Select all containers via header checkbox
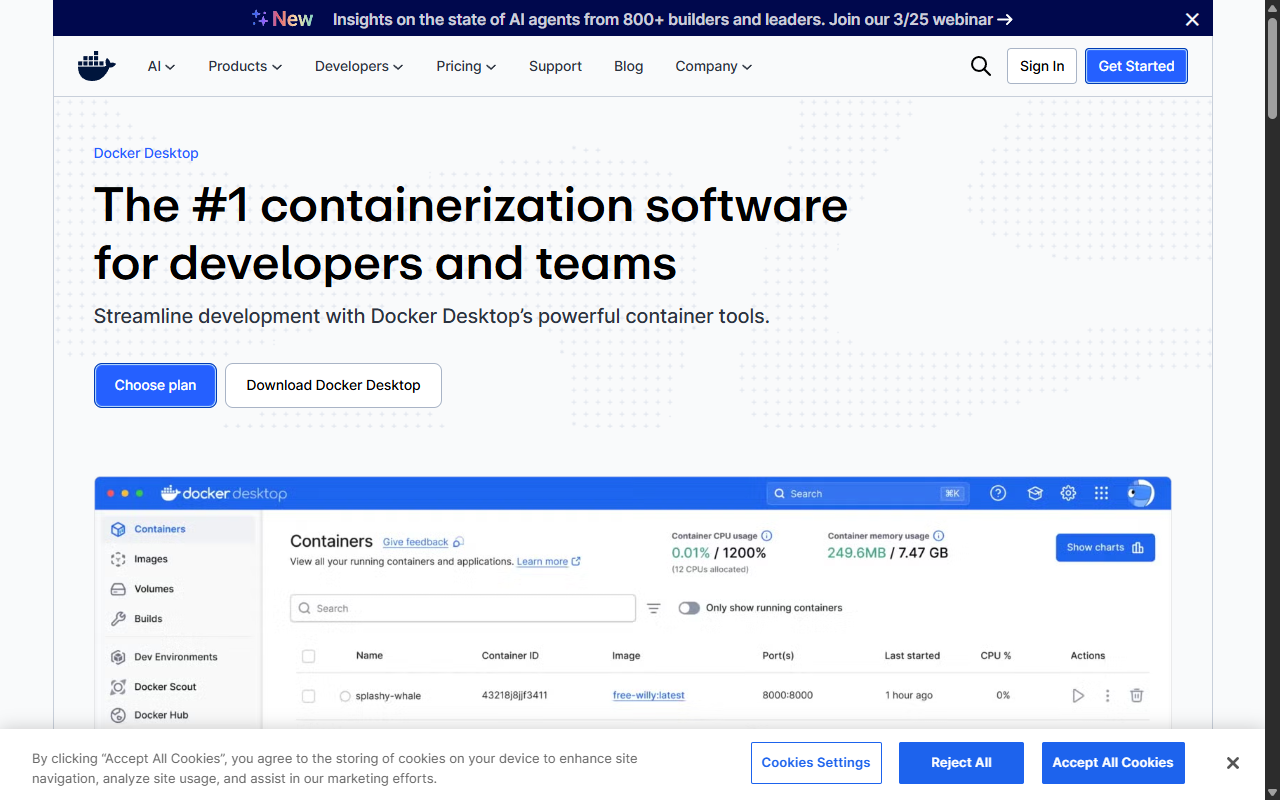Viewport: 1280px width, 800px height. [x=308, y=655]
